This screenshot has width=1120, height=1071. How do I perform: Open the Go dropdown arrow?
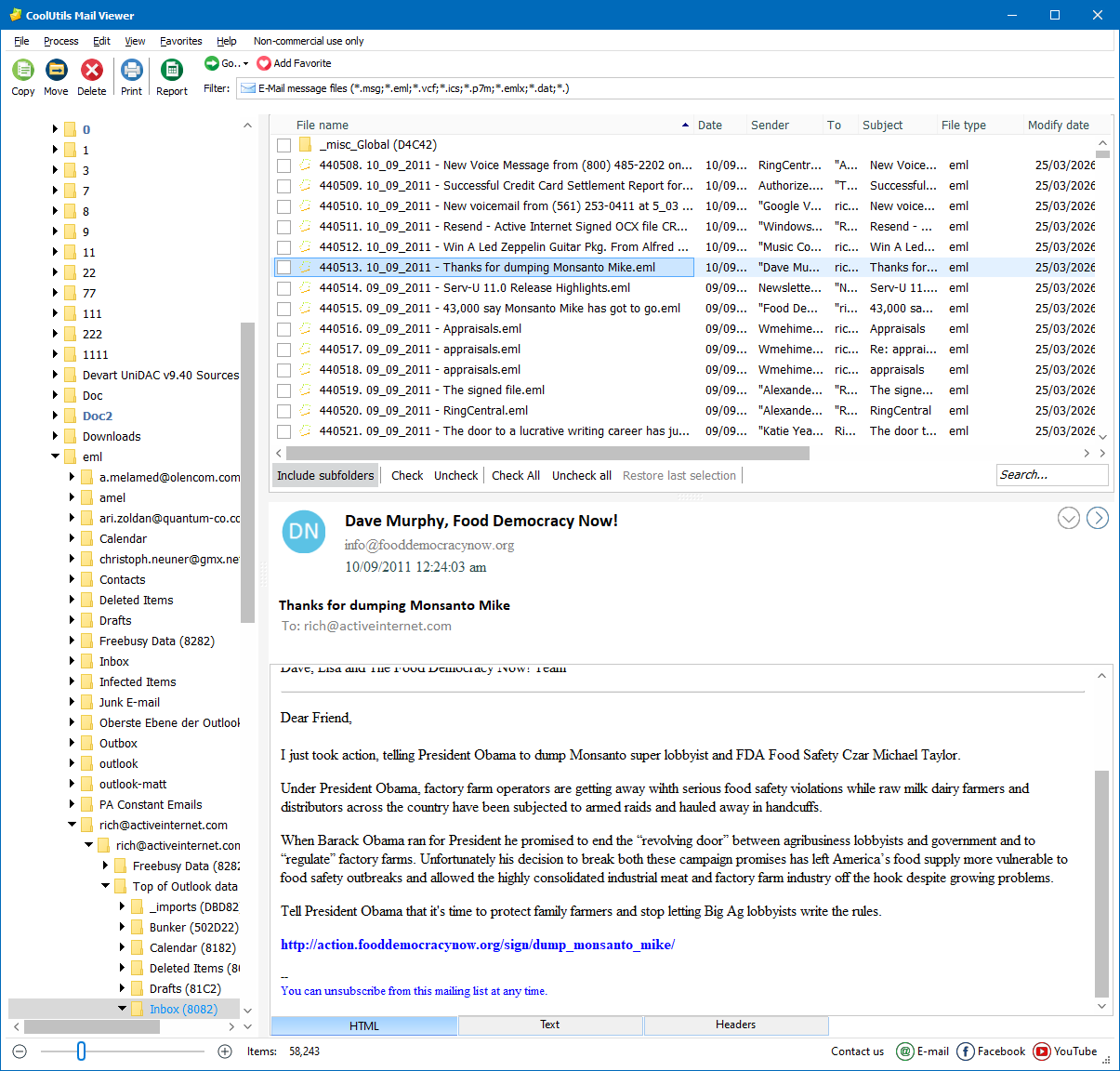pyautogui.click(x=245, y=64)
